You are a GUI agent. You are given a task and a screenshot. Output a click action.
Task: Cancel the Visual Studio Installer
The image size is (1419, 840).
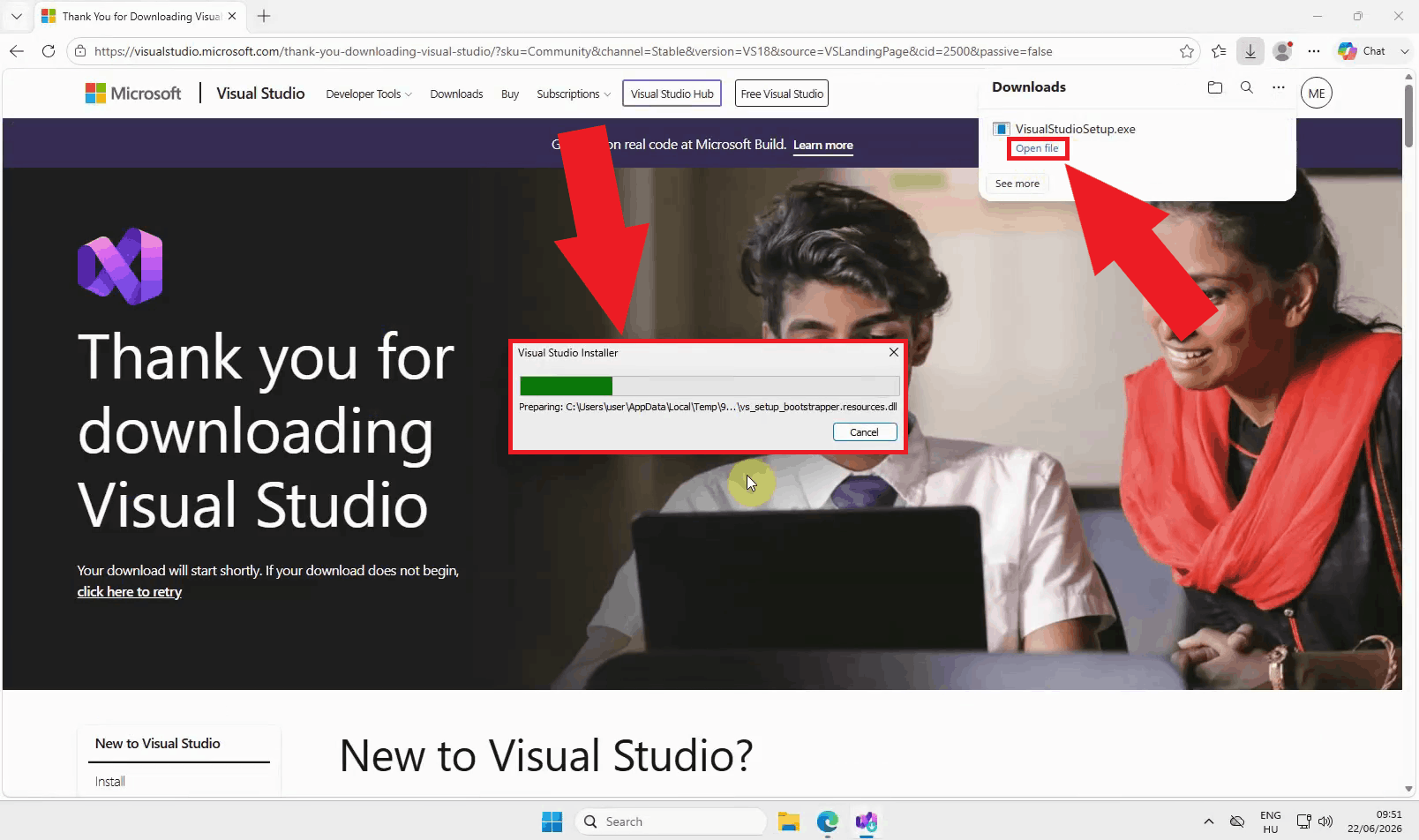864,432
